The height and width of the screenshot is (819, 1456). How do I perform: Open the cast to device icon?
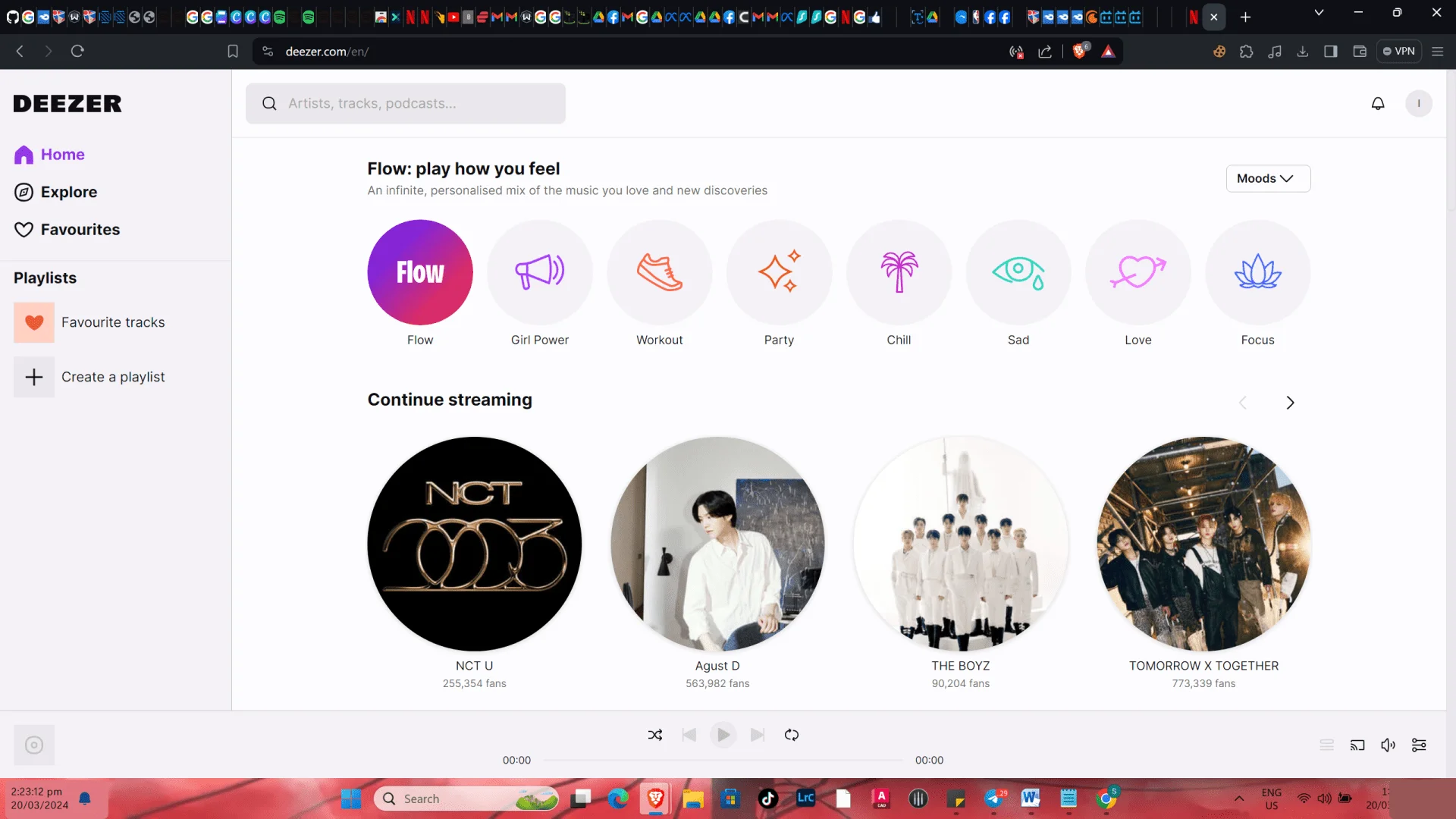pyautogui.click(x=1357, y=745)
